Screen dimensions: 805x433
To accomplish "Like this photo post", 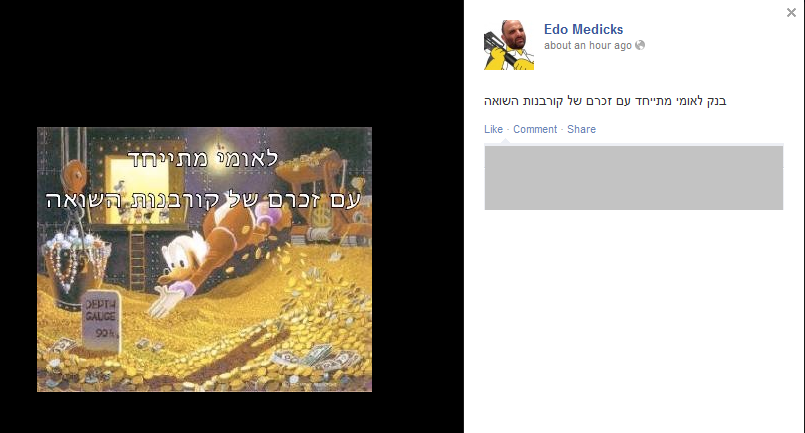I will coord(493,129).
